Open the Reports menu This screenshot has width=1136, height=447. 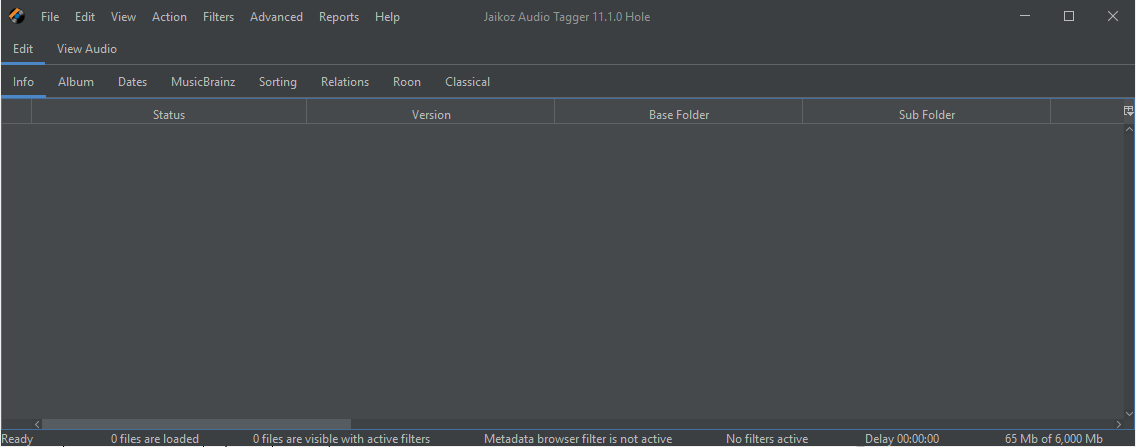click(x=338, y=17)
